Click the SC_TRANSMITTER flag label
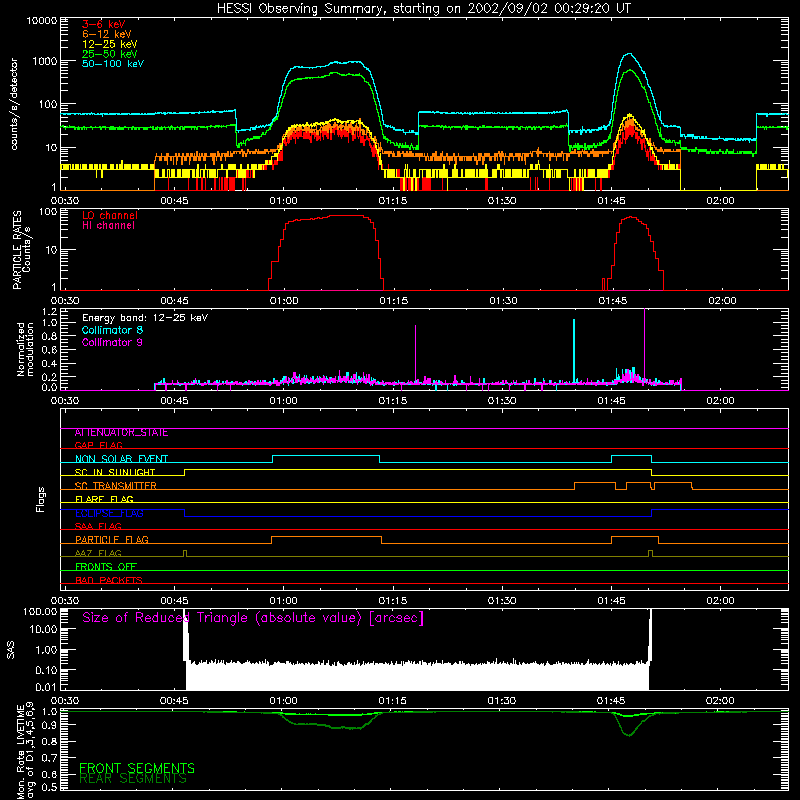800x800 pixels. (116, 486)
